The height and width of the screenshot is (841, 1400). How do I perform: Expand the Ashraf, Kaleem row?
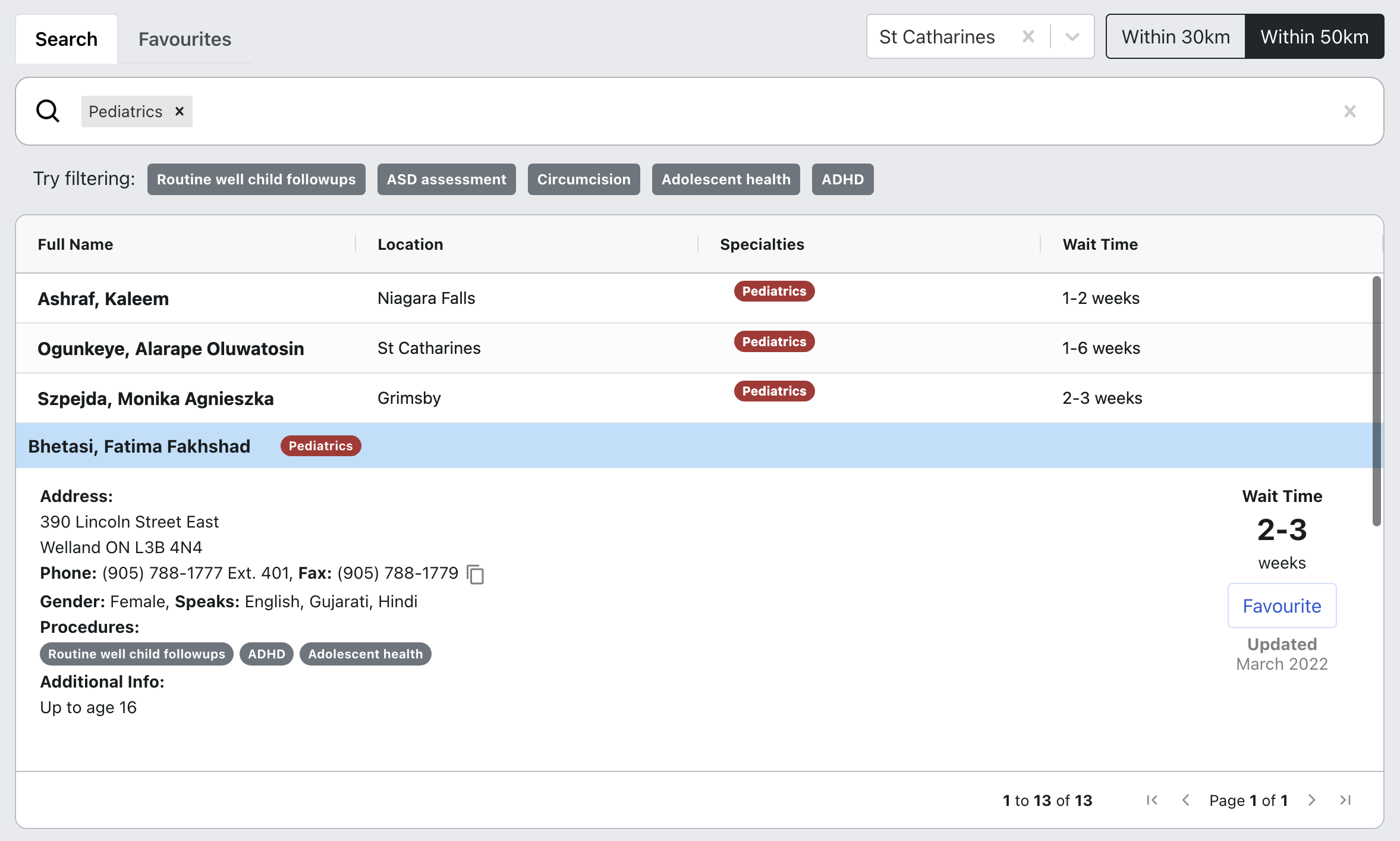(103, 299)
